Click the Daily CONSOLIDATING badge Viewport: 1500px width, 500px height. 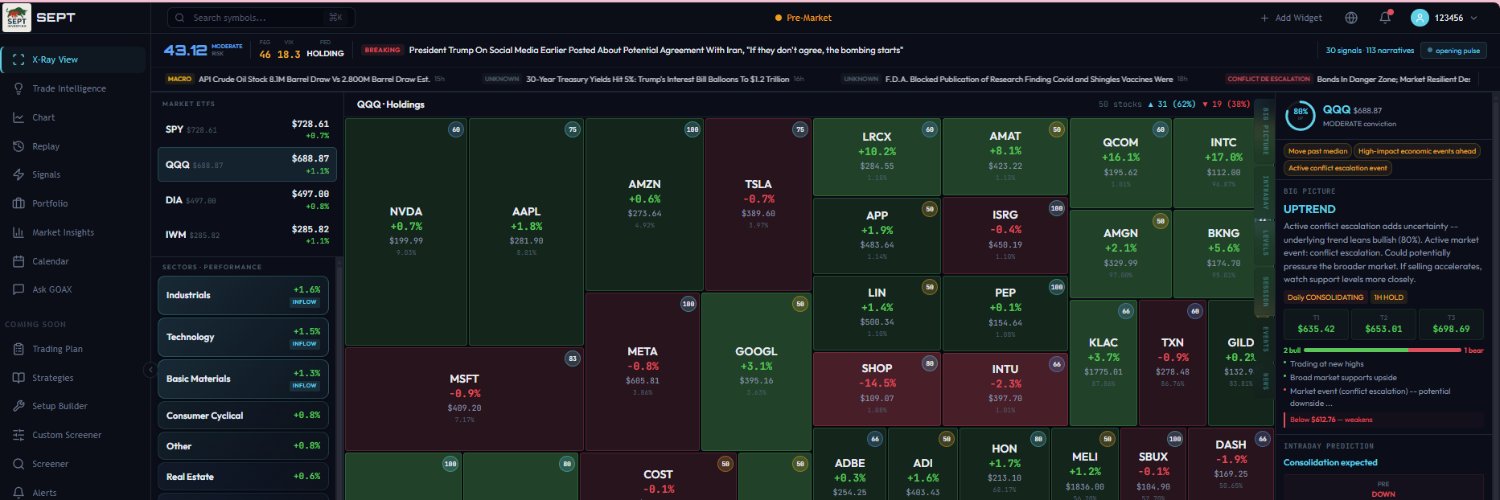click(x=1325, y=297)
